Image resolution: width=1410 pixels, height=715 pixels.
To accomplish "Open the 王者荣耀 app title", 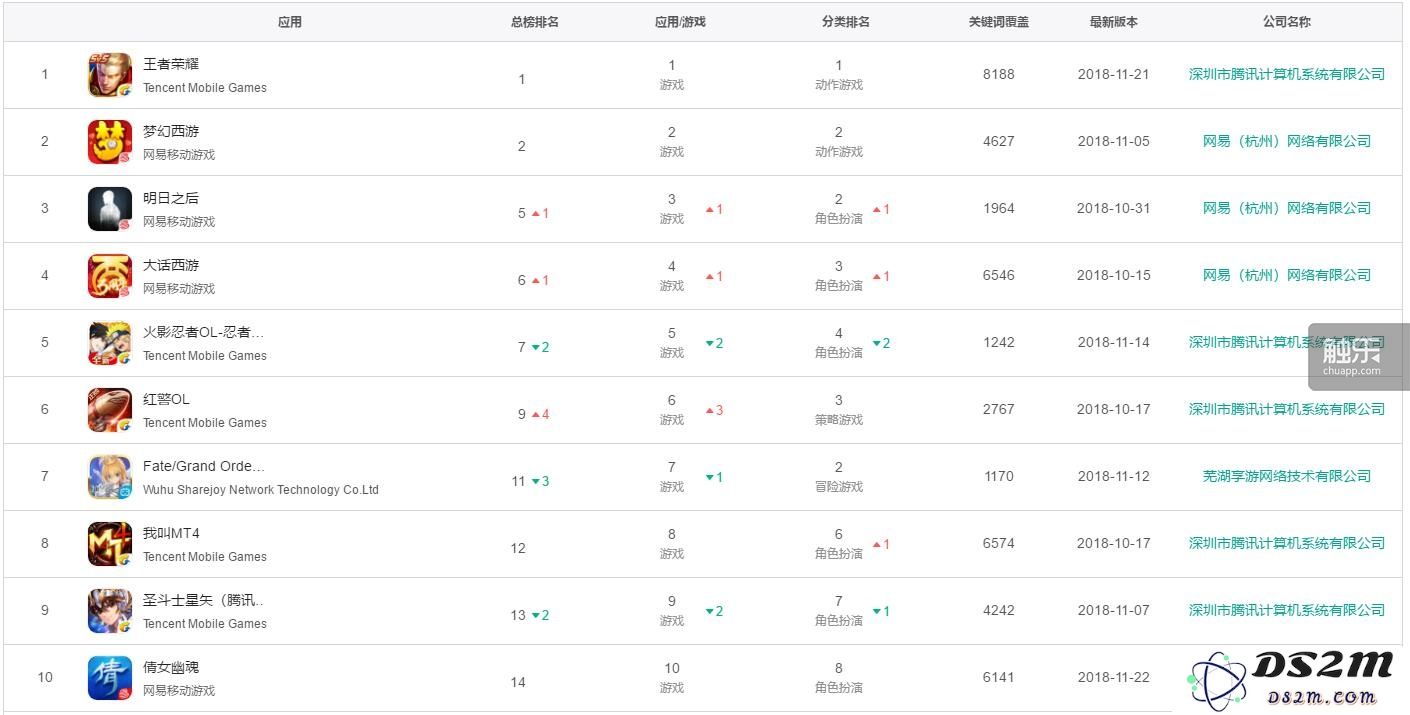I will tap(171, 64).
